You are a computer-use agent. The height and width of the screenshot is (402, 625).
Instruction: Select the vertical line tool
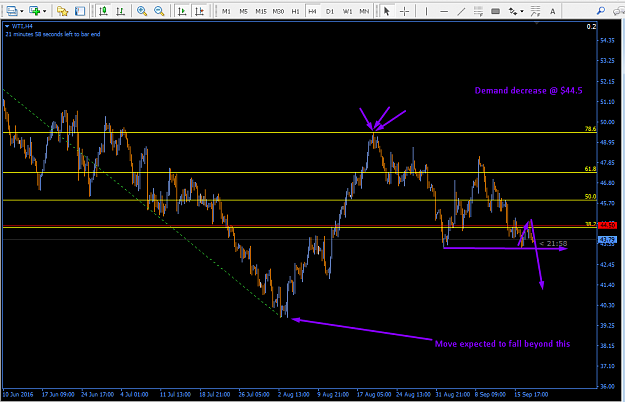(x=426, y=12)
